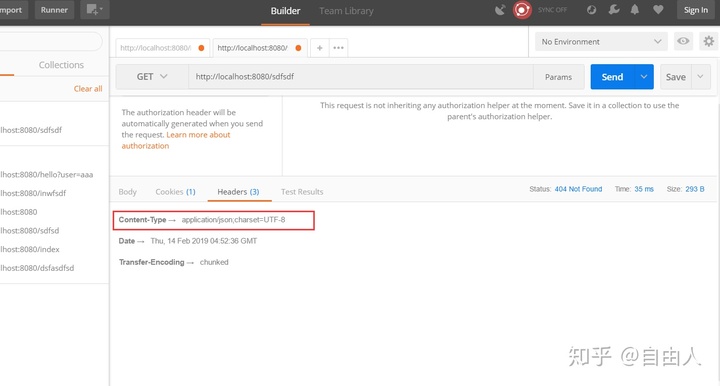The image size is (720, 386).
Task: Click the application/json;charset=UTF-8 value
Action: pyautogui.click(x=233, y=220)
